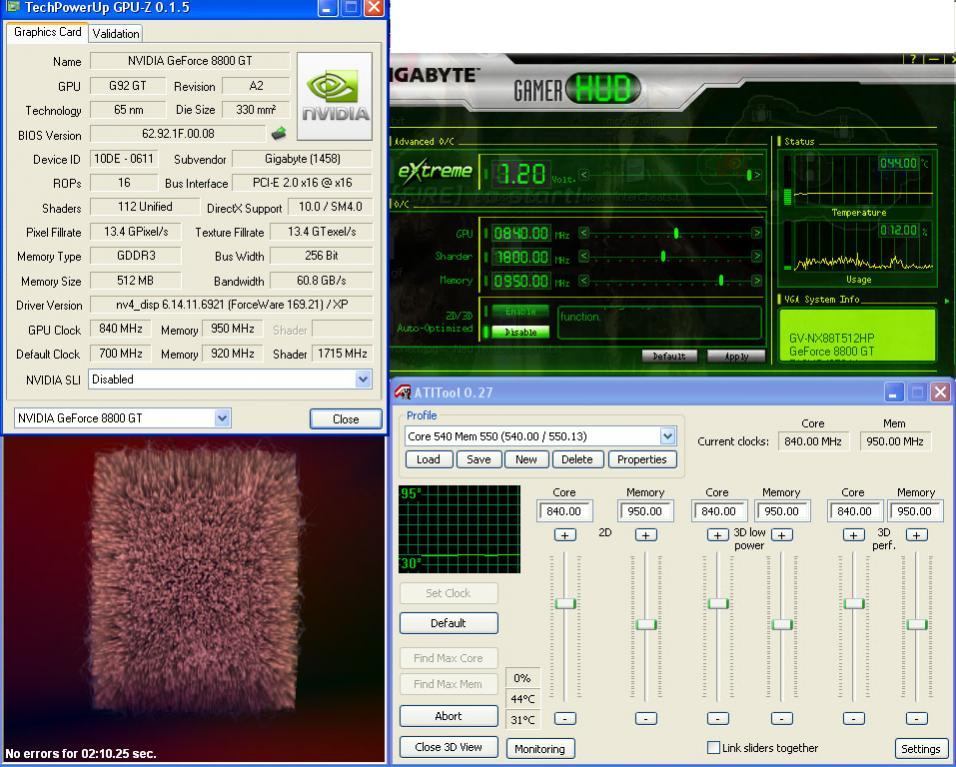Click the 44°C temperature readout in ATITool
956x767 pixels.
pos(523,699)
